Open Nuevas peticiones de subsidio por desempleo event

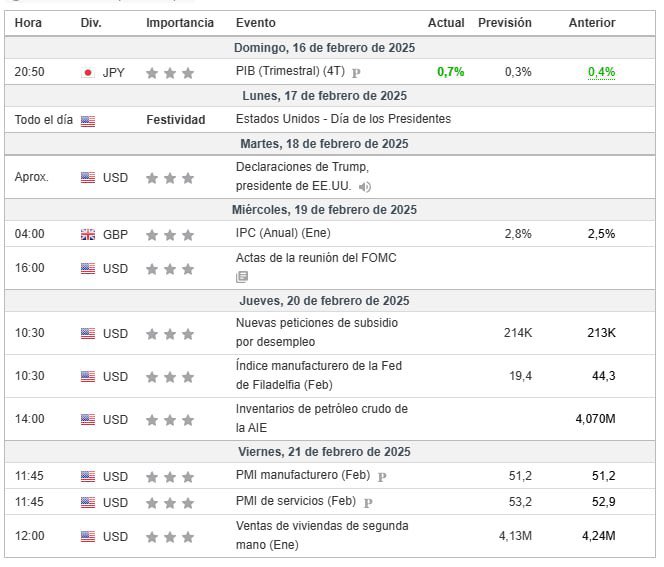[317, 332]
